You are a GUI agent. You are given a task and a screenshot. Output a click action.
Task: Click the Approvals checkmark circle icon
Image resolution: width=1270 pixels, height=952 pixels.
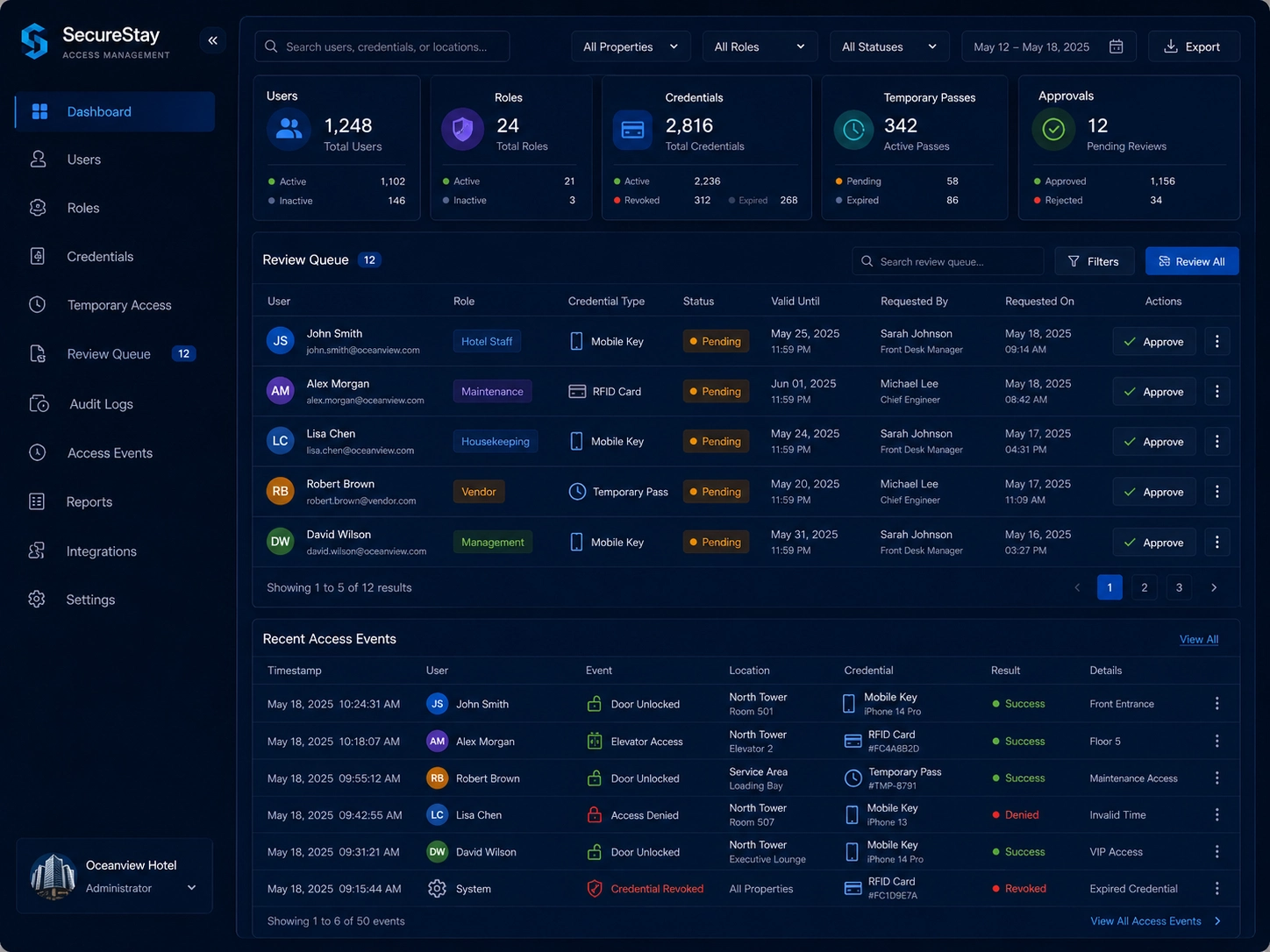pyautogui.click(x=1053, y=130)
